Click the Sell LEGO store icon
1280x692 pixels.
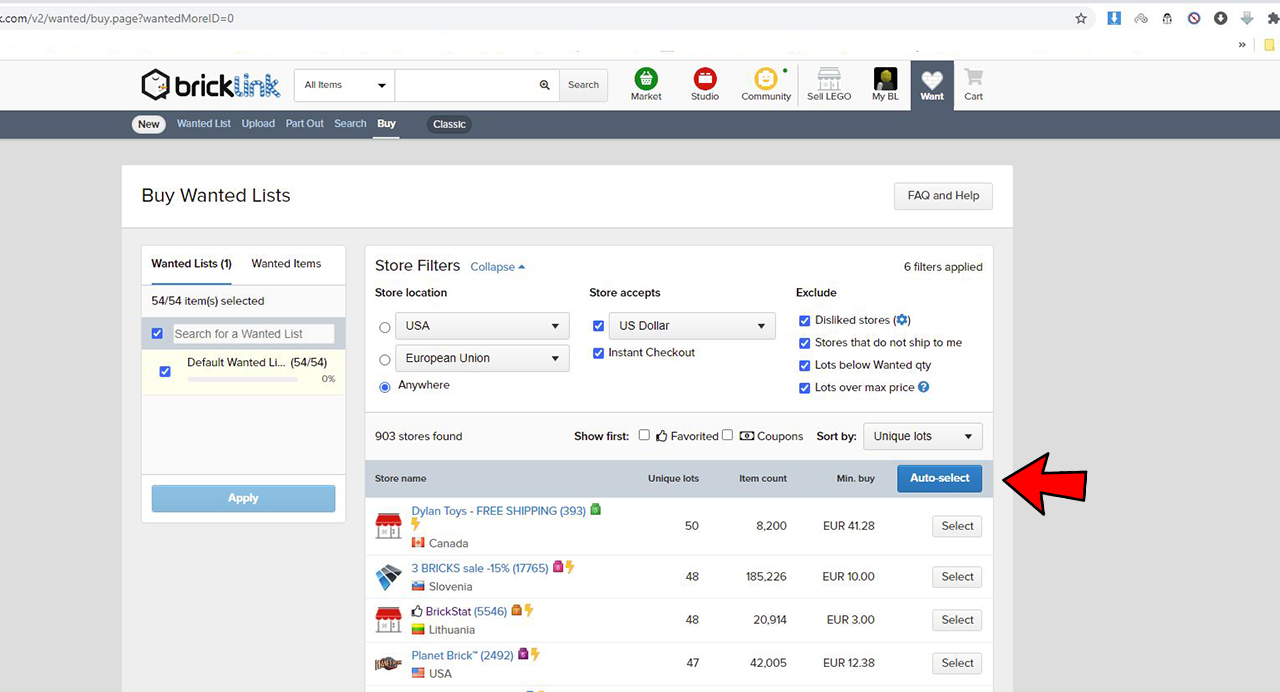828,80
